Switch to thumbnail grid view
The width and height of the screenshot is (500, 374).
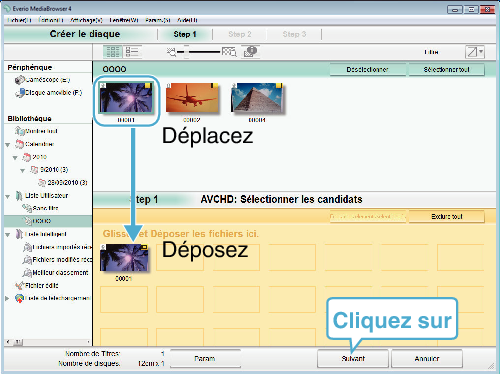[x=113, y=52]
